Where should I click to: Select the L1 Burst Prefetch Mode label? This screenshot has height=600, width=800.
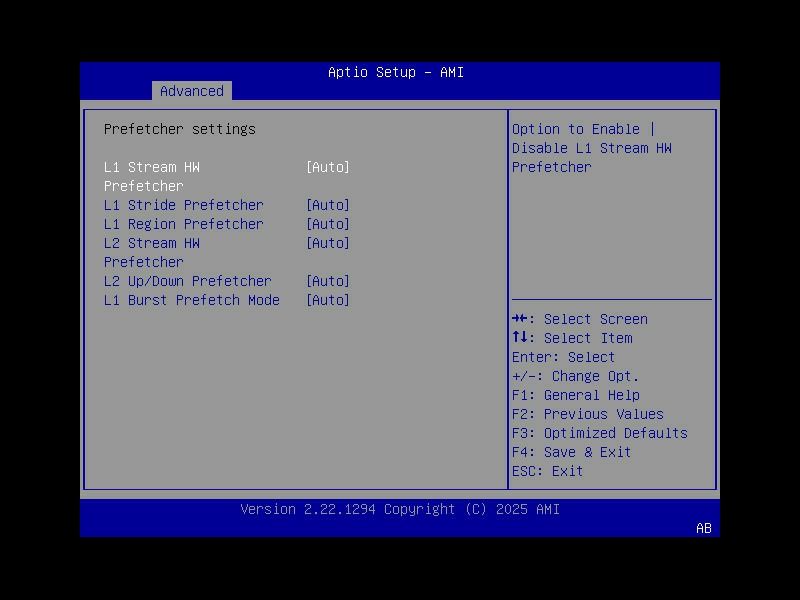coord(192,300)
